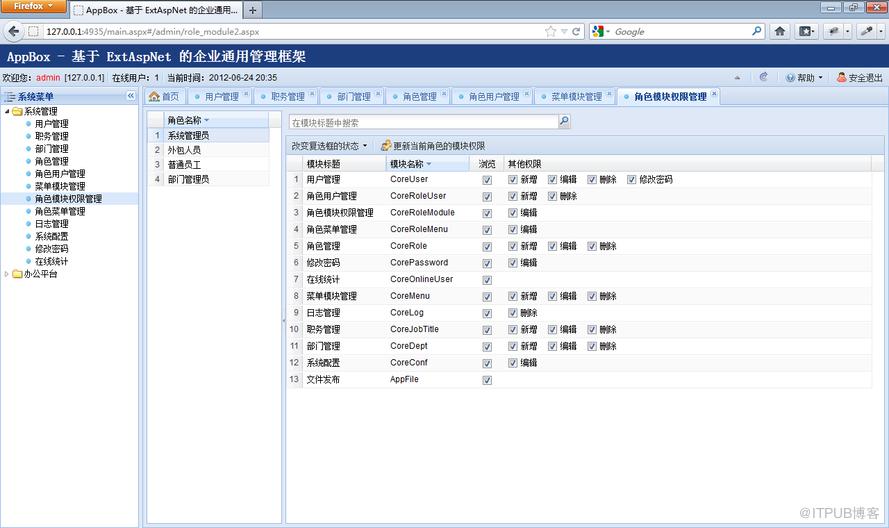Open 日志管理 in the sidebar tree
Screen dimensions: 889x528
pos(52,223)
